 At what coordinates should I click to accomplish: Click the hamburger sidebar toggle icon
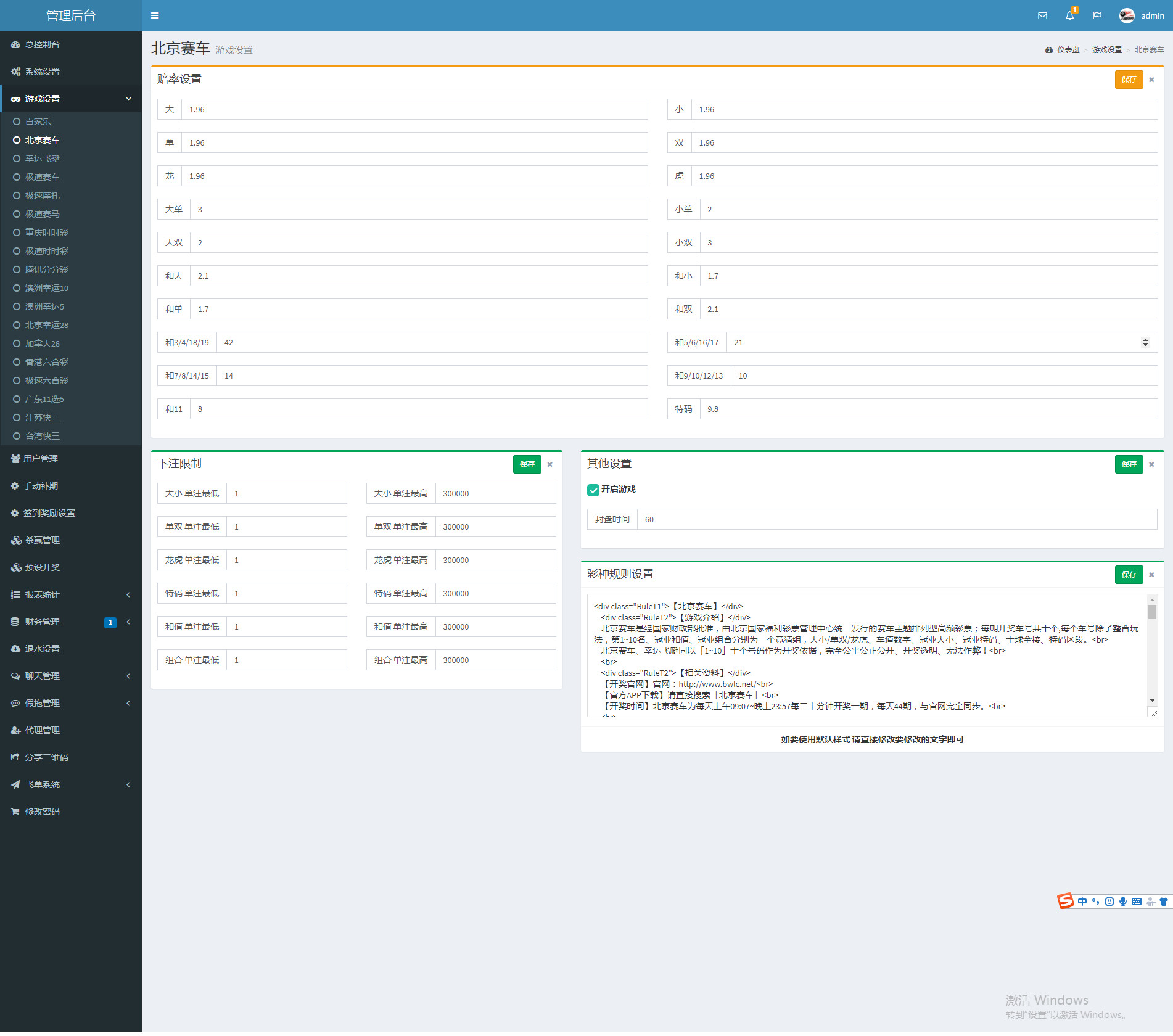coord(155,15)
